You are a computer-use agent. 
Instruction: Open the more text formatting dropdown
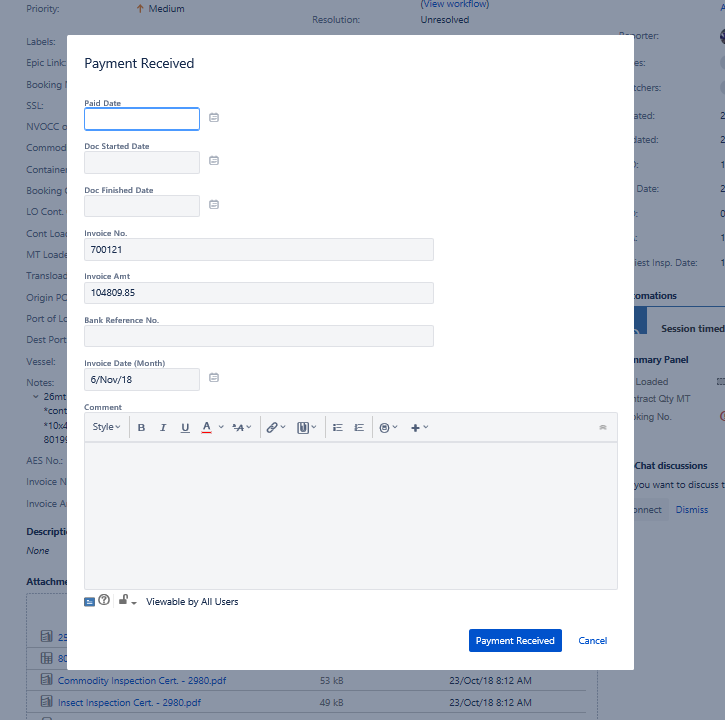point(241,428)
